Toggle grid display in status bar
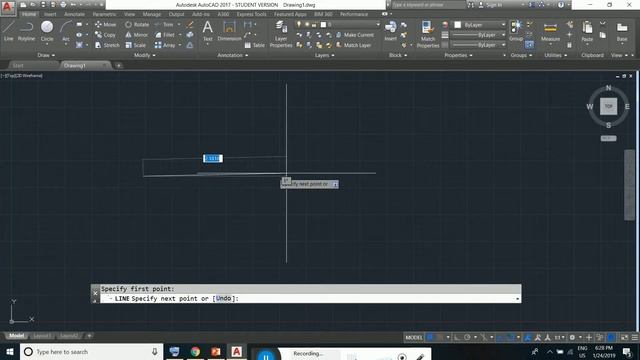Image resolution: width=640 pixels, height=360 pixels. pyautogui.click(x=430, y=337)
